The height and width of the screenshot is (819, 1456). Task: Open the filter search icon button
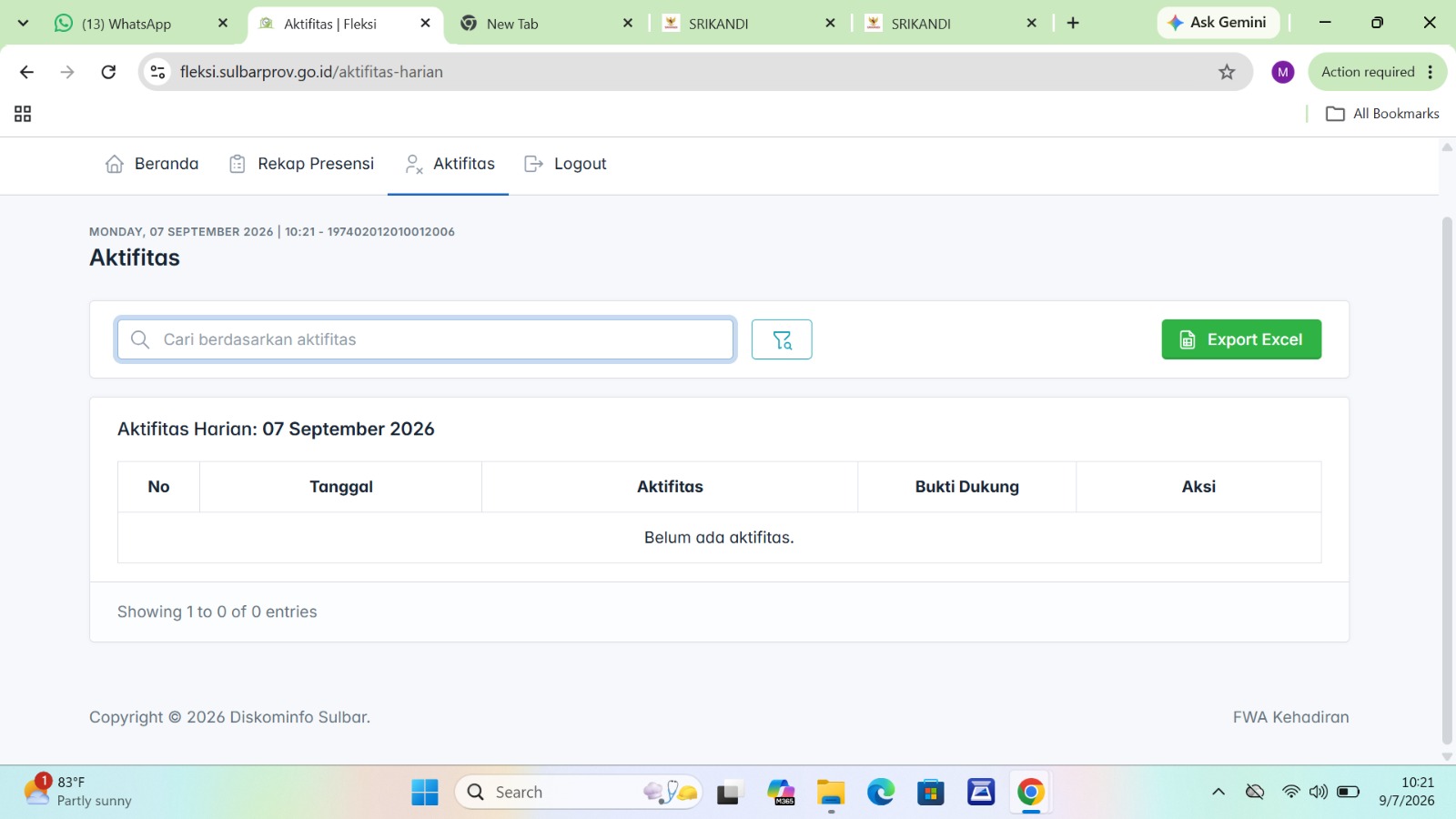[x=782, y=339]
